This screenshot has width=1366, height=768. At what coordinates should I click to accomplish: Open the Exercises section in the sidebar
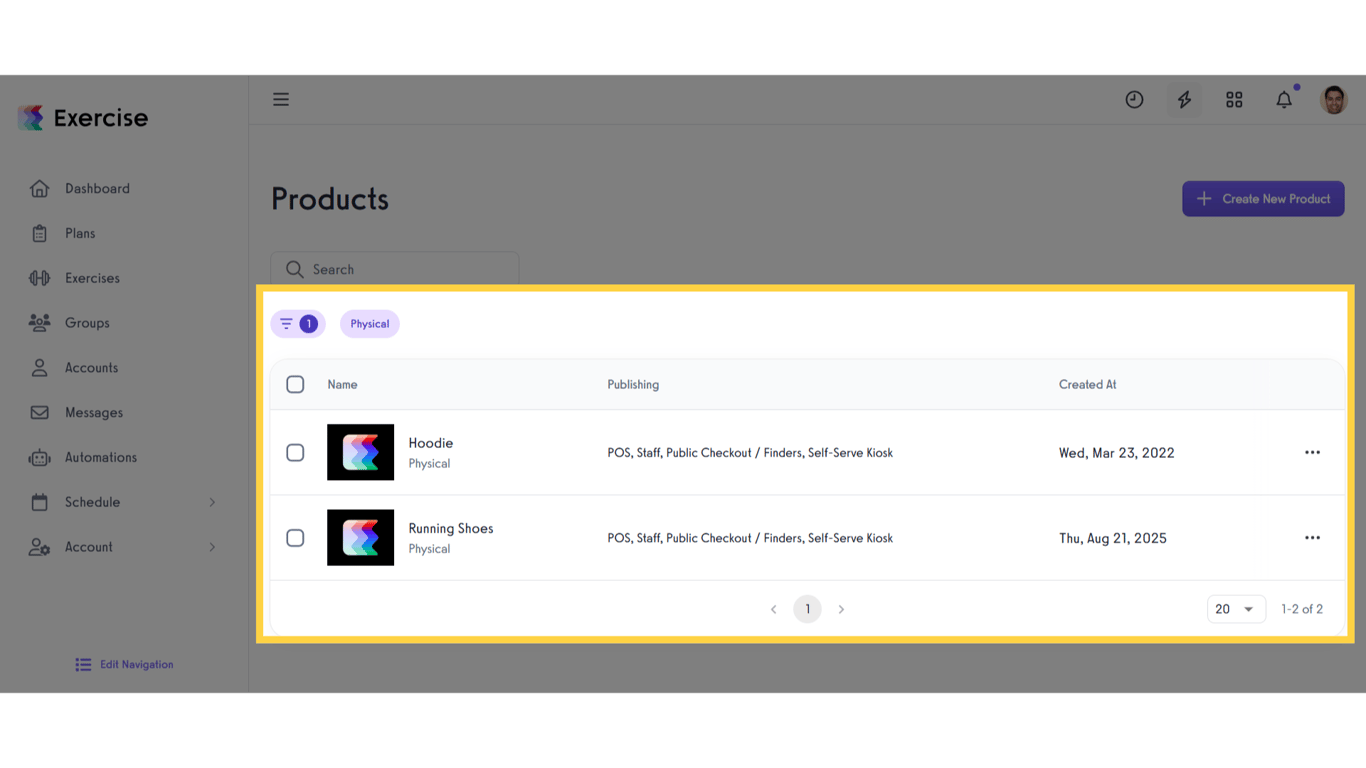[92, 277]
